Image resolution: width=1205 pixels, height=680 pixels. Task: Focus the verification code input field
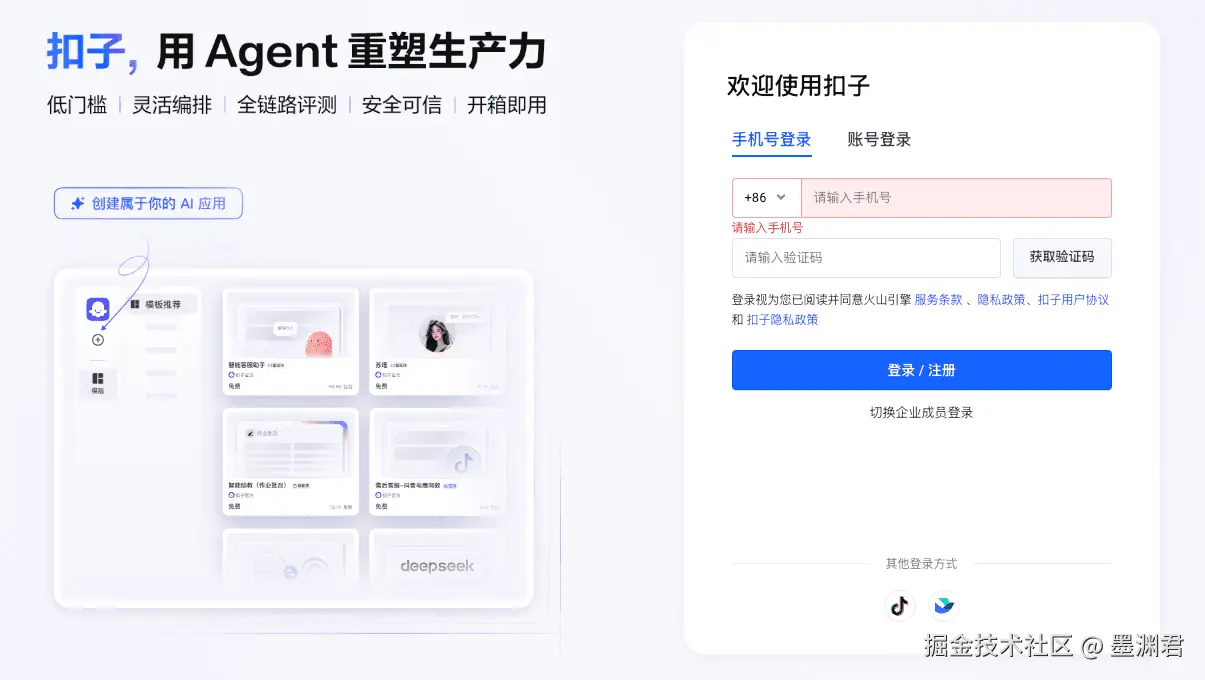866,258
